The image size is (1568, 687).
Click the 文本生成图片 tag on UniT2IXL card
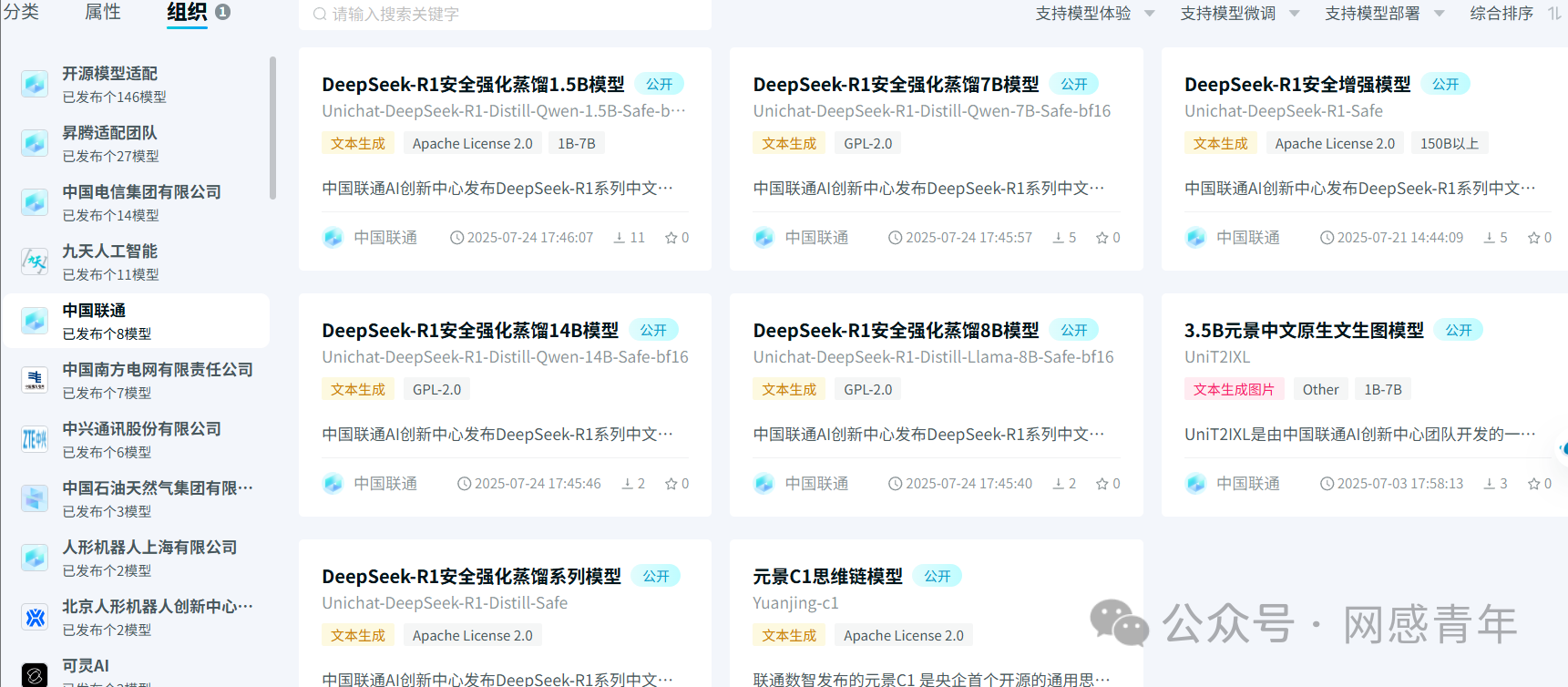pos(1234,389)
